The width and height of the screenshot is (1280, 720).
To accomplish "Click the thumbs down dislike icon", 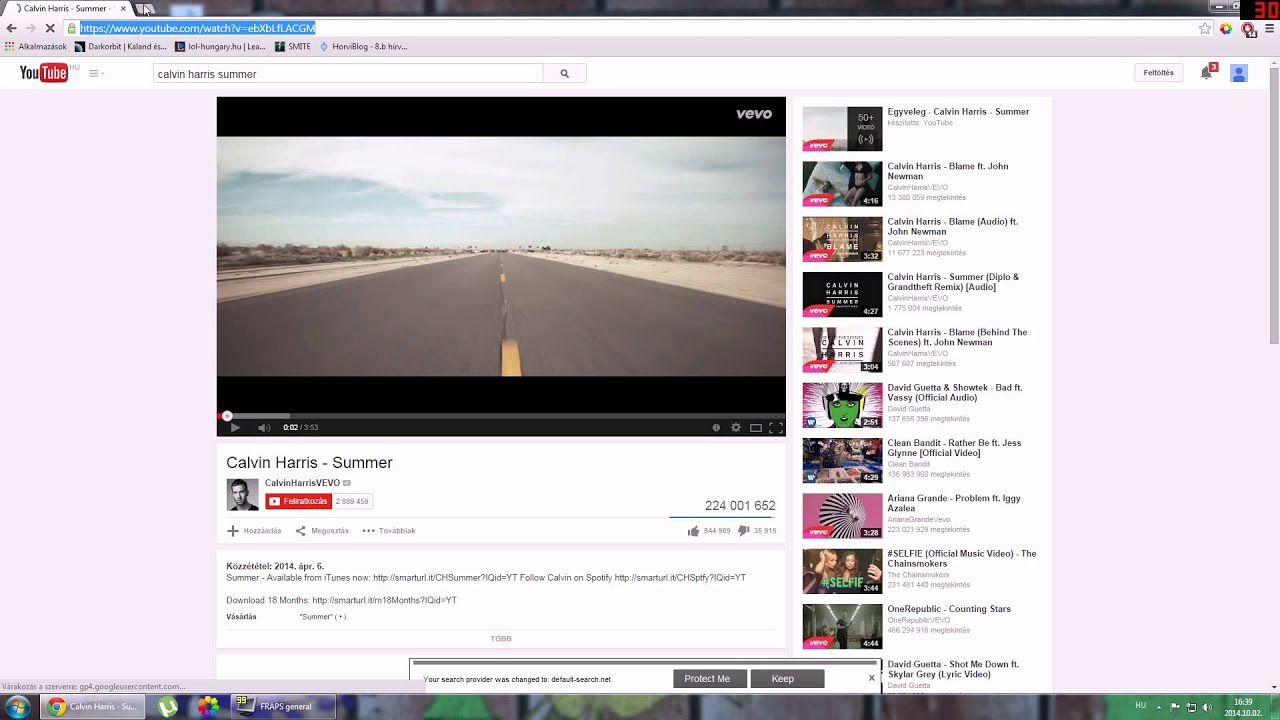I will point(743,531).
